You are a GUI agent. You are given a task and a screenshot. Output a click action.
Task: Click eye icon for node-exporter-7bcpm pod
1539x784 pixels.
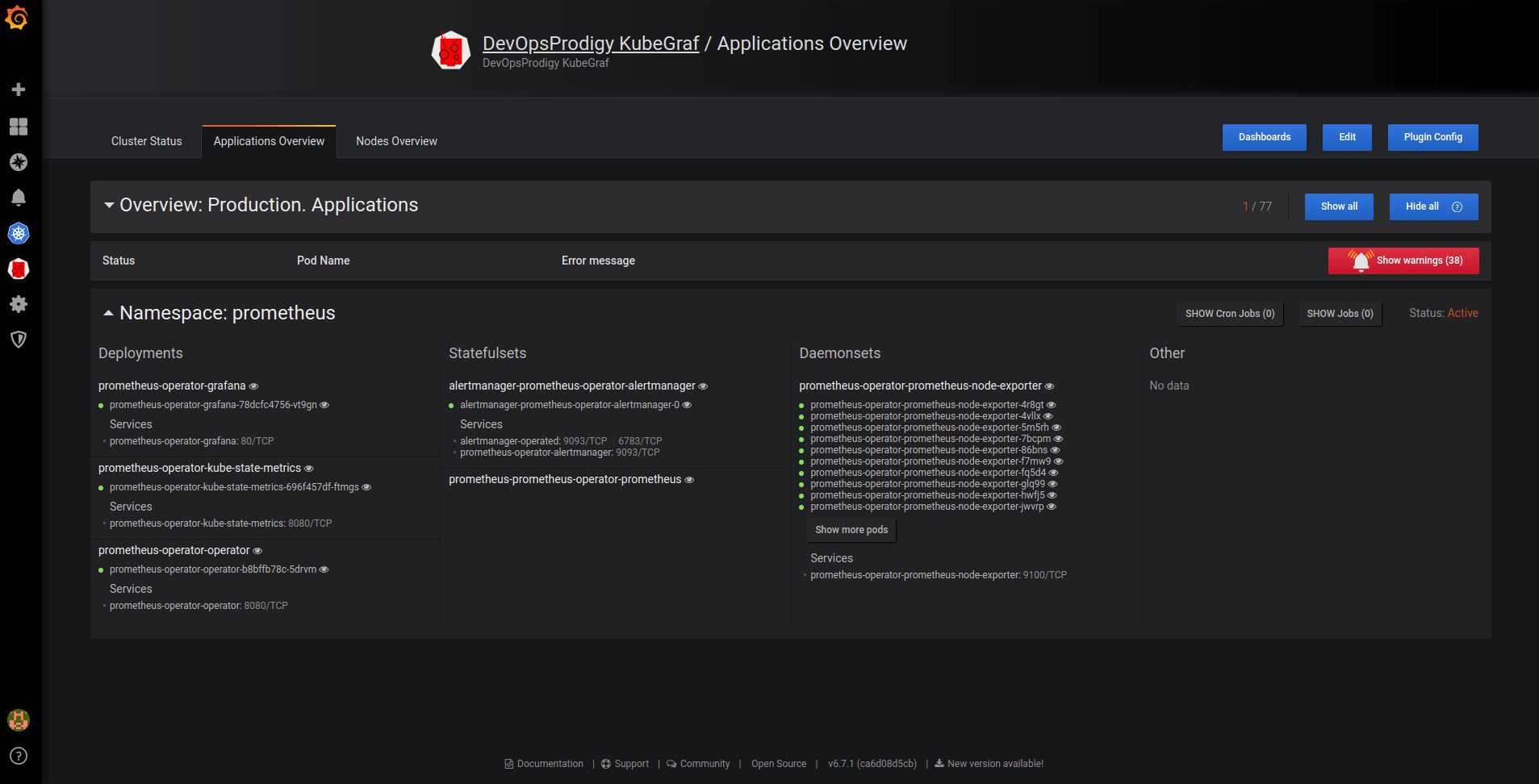(x=1058, y=439)
